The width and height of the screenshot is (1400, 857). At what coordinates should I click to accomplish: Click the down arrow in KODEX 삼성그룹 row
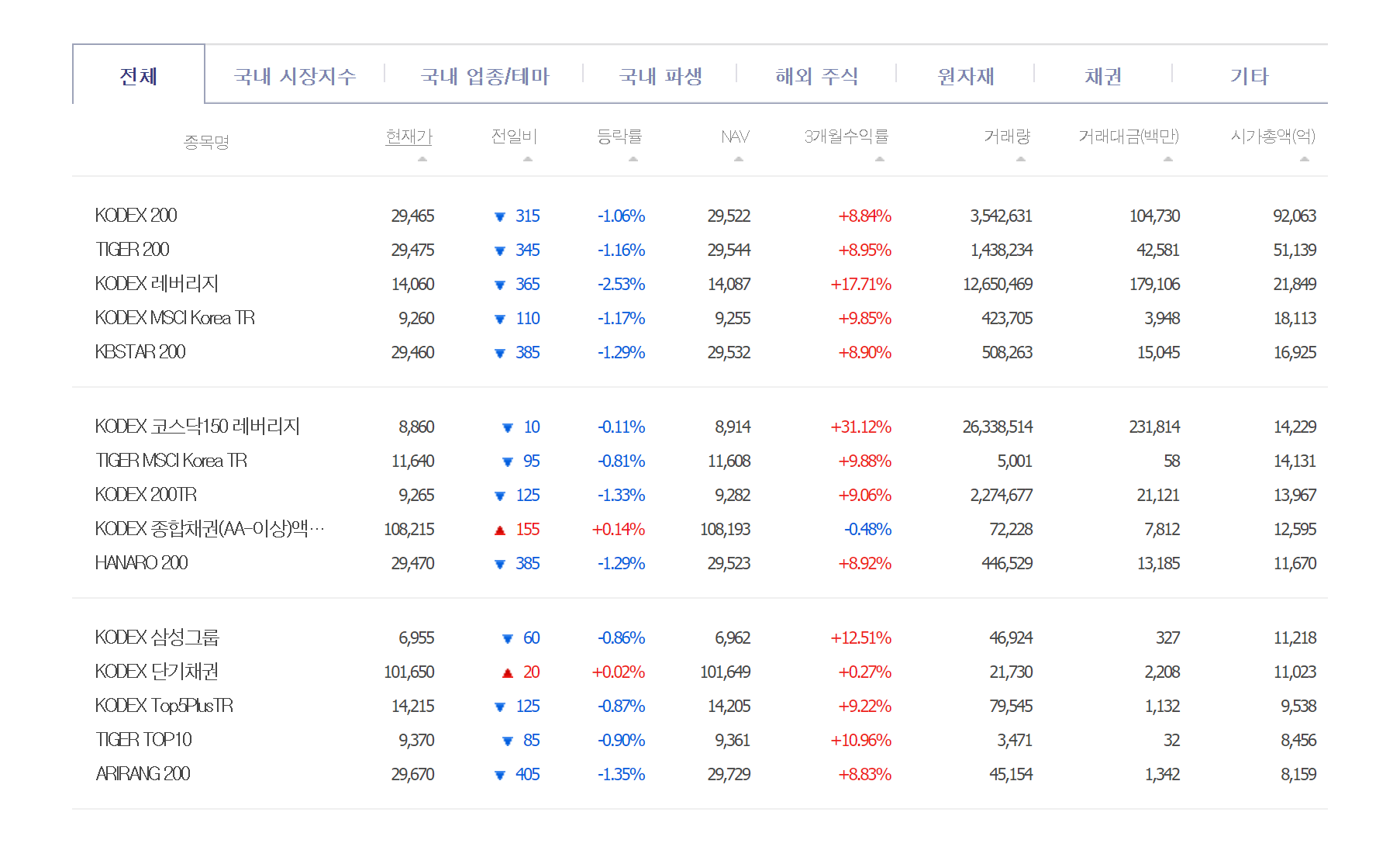tap(508, 638)
